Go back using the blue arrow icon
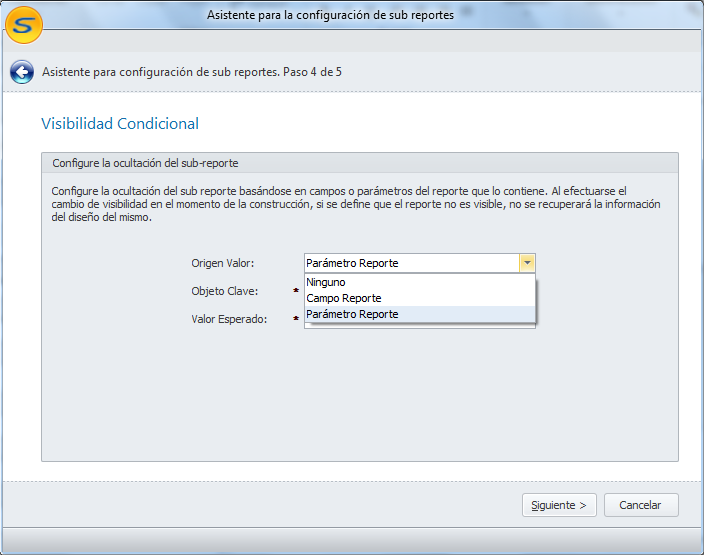Screen dimensions: 704x555 [x=22, y=72]
